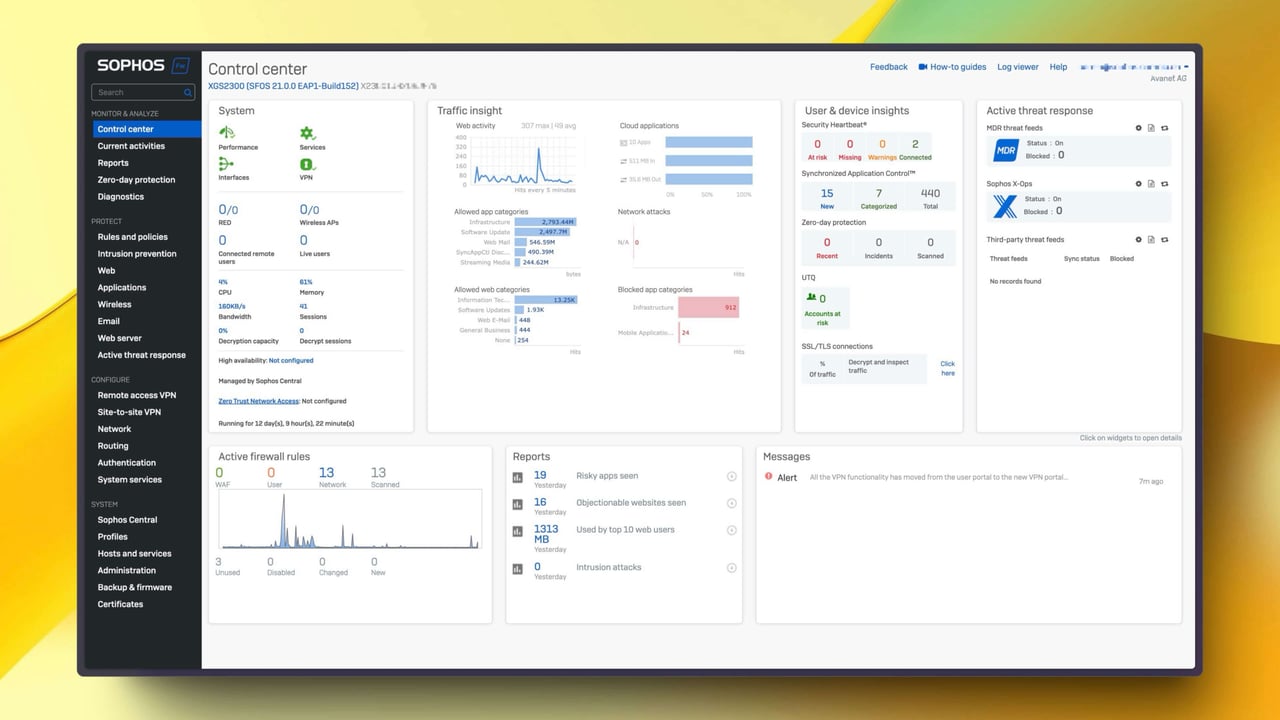The height and width of the screenshot is (720, 1280).
Task: Click the Unused rules count 3
Action: click(219, 562)
